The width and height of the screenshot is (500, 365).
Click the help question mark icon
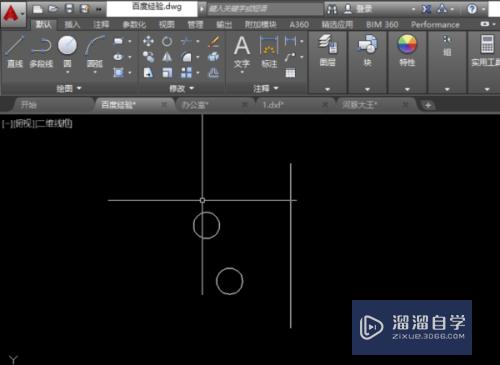[x=472, y=9]
